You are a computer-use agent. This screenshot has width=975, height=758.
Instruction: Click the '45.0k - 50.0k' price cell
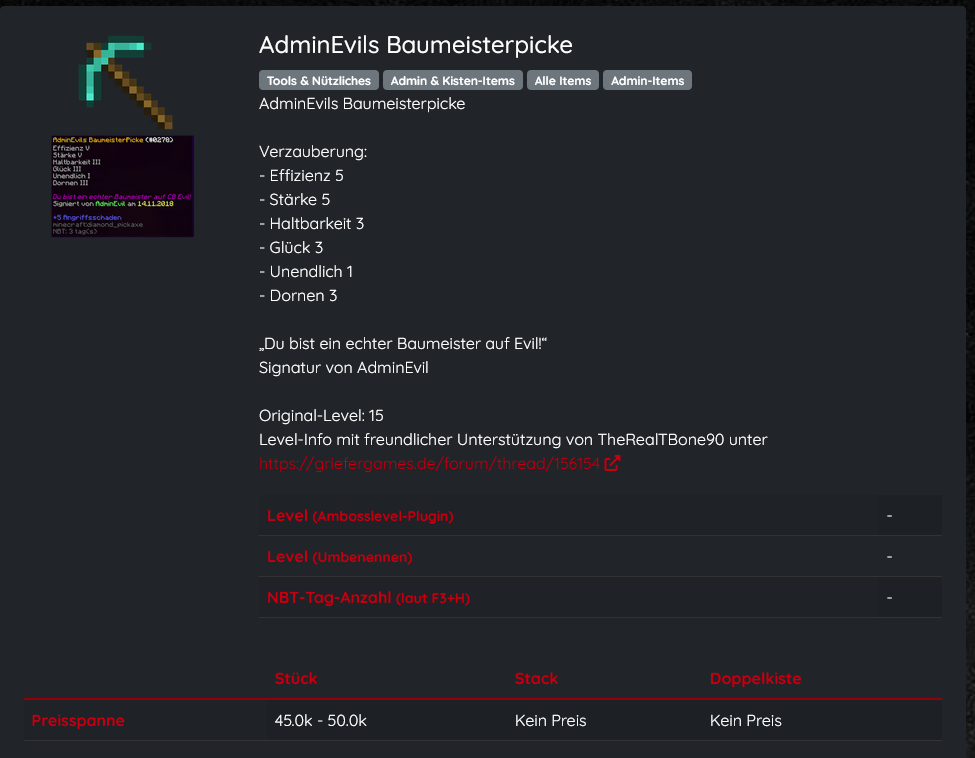tap(320, 720)
